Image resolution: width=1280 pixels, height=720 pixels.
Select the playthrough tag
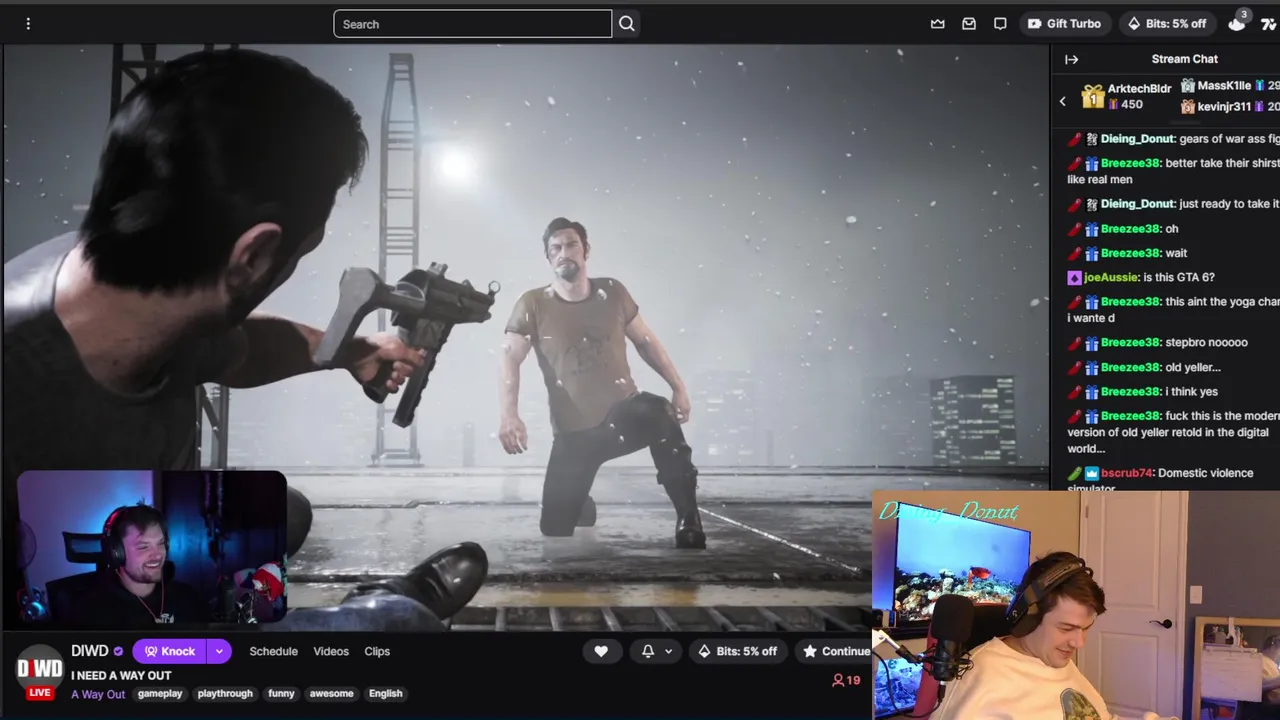[x=225, y=693]
